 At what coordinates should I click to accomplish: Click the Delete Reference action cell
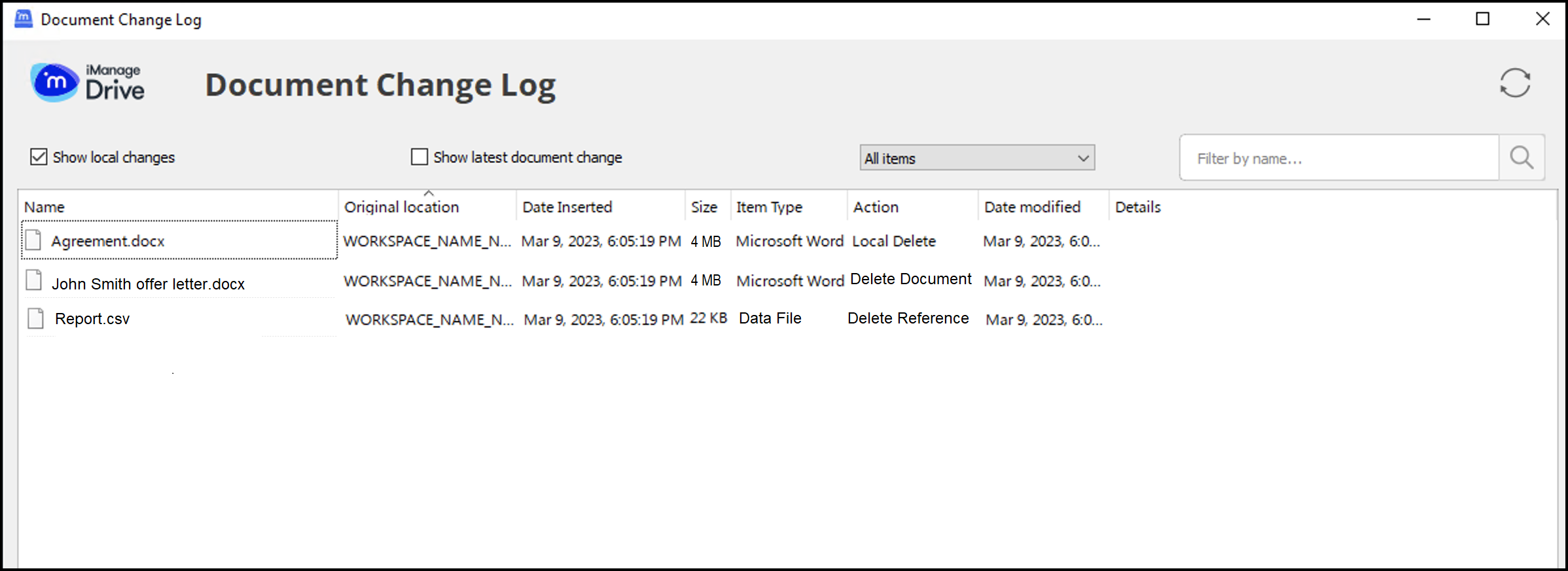click(x=908, y=318)
